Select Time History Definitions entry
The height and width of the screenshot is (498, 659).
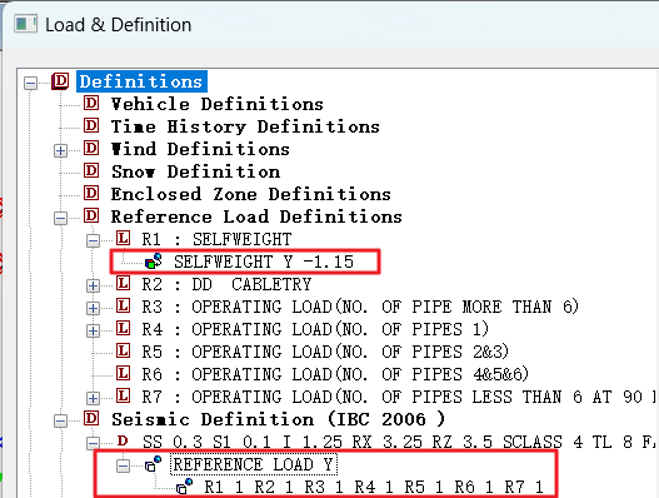tap(245, 126)
